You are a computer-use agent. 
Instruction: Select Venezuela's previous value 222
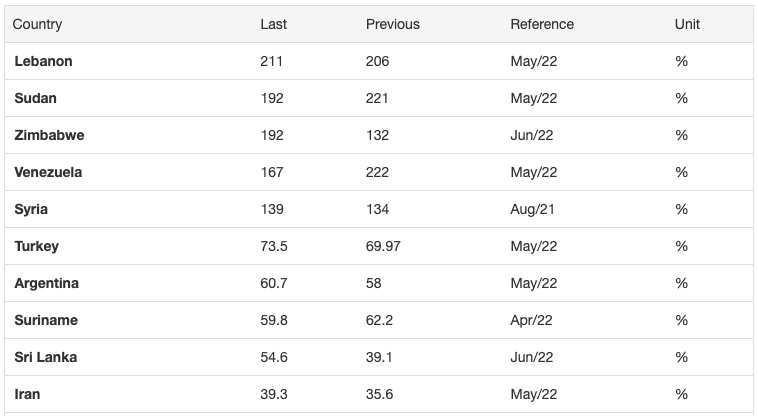click(x=377, y=172)
